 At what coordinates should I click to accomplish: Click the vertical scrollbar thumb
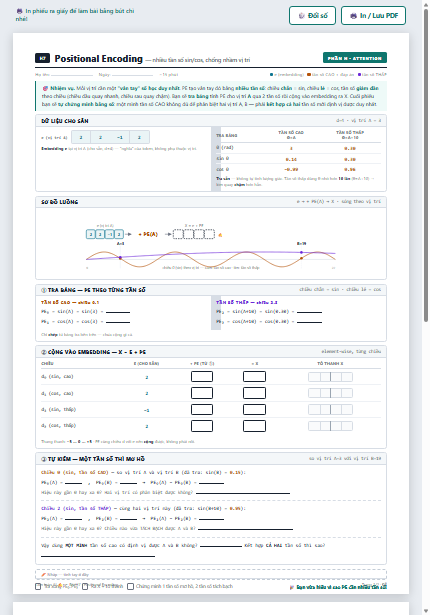(426, 165)
